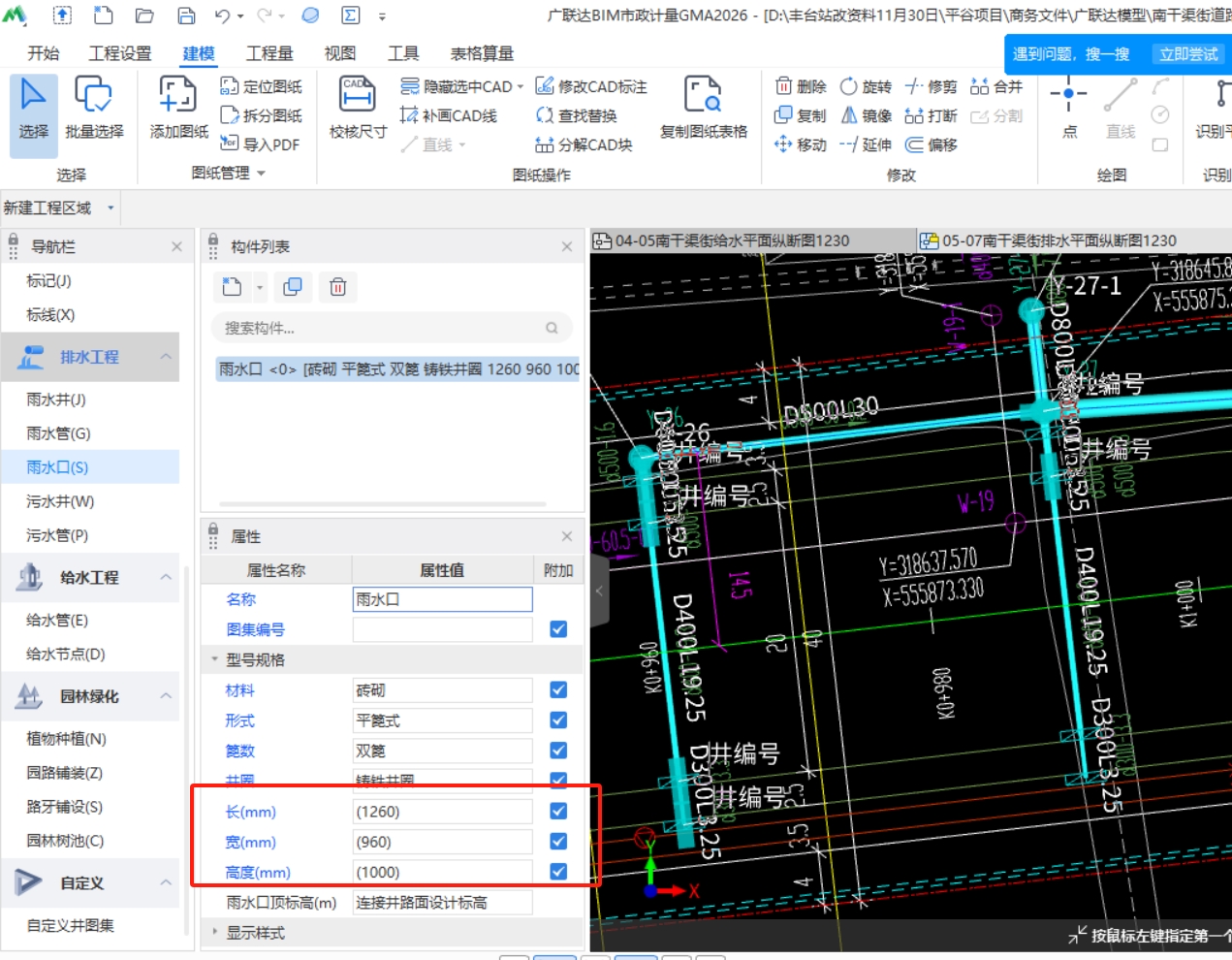Click the 旋转 tool

[866, 86]
